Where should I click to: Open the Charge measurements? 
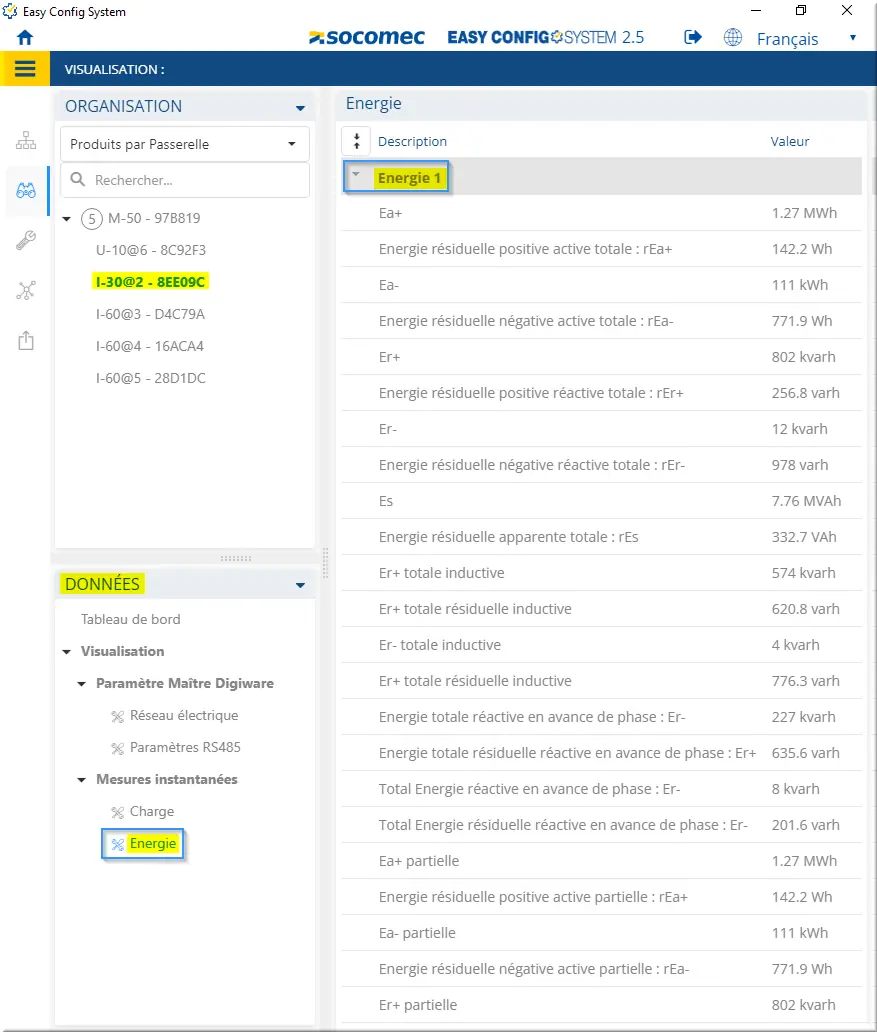[152, 812]
